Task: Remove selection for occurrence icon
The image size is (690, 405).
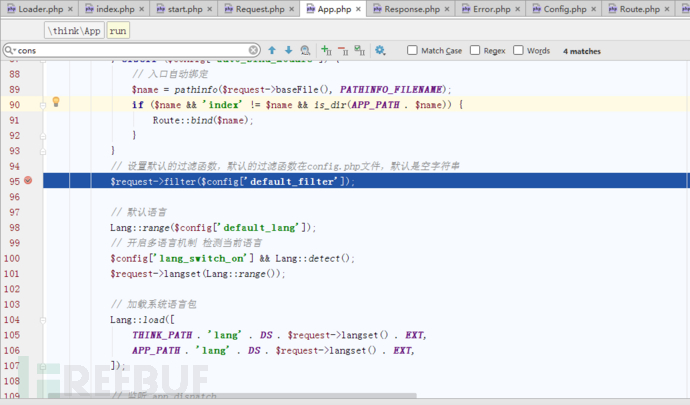Action: click(343, 50)
